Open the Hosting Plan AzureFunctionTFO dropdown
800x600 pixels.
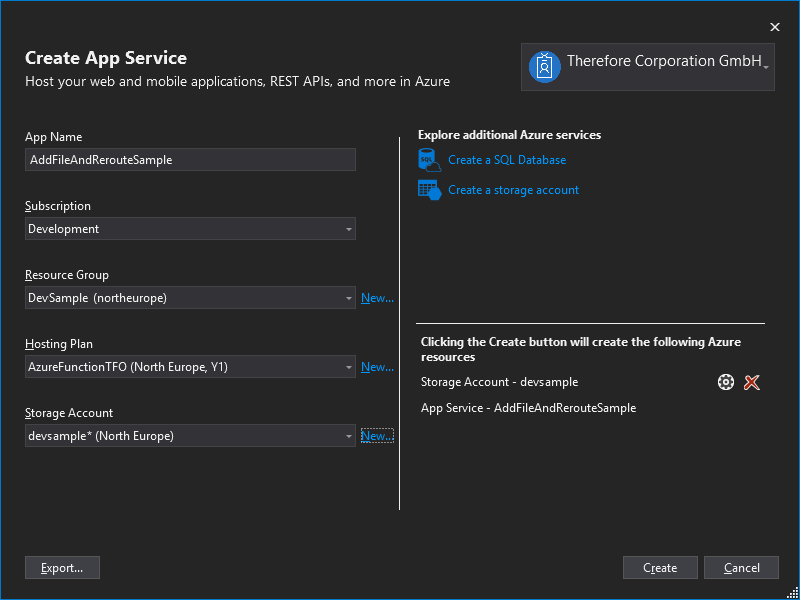[x=349, y=367]
